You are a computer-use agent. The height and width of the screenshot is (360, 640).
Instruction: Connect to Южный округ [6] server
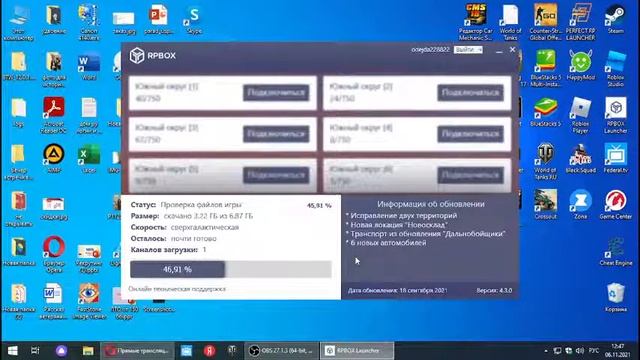(x=470, y=175)
